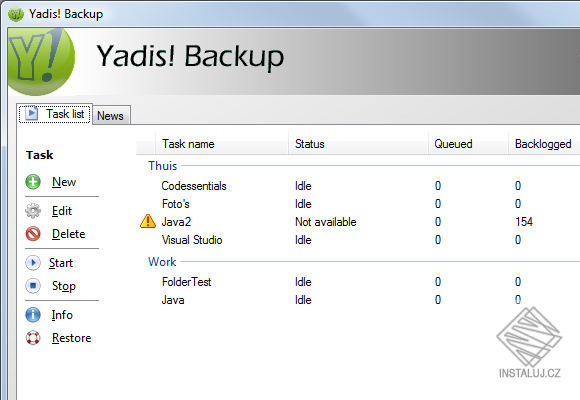Select the FolderTest task row
Viewport: 580px width, 400px height.
pyautogui.click(x=358, y=282)
